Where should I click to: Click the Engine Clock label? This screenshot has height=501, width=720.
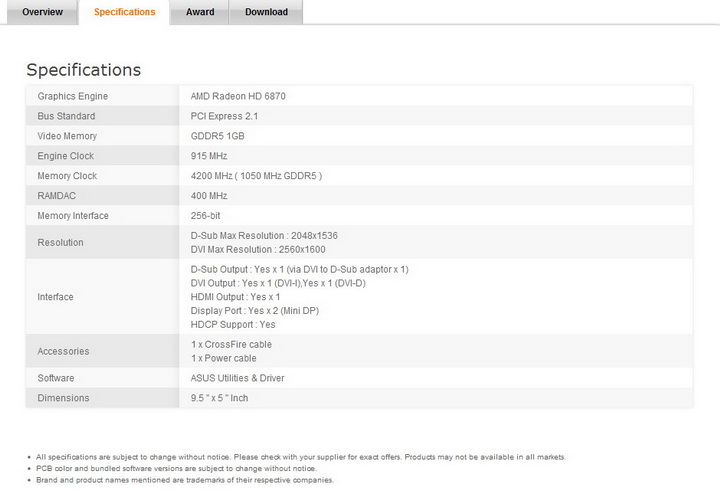66,156
